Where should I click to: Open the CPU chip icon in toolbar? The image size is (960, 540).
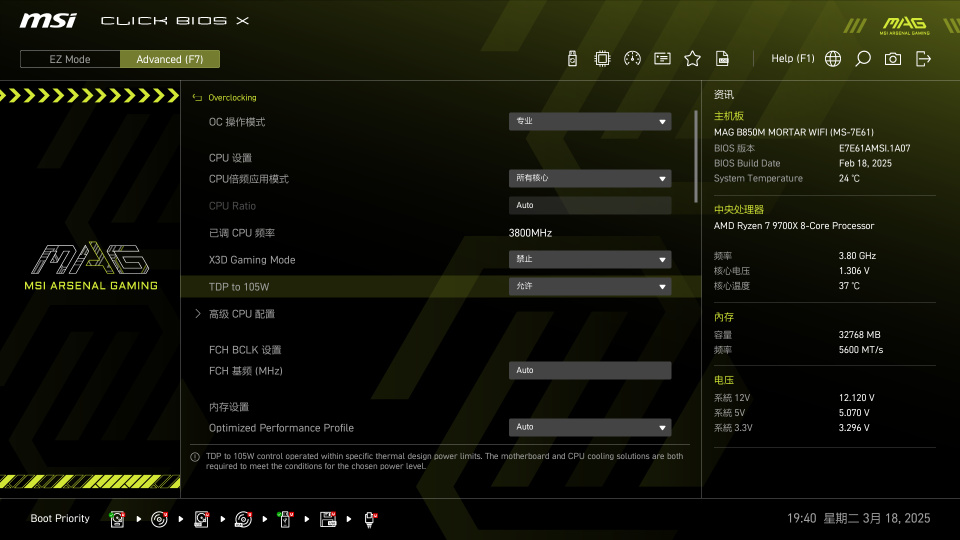tap(602, 59)
